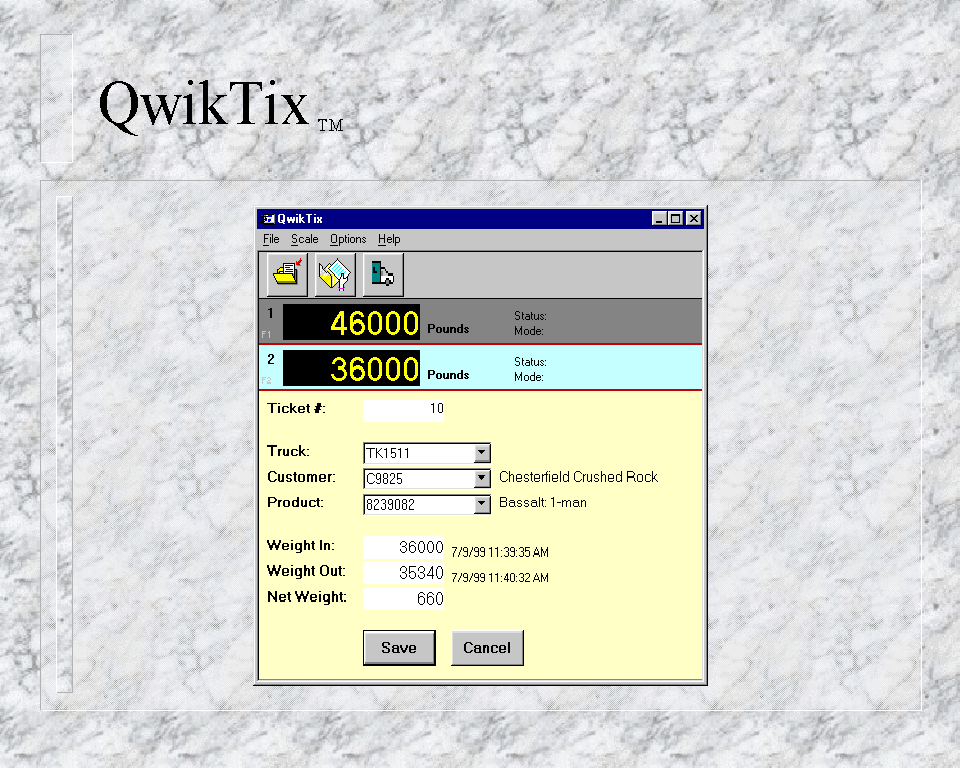Open the File menu
The width and height of the screenshot is (960, 768).
pos(271,240)
